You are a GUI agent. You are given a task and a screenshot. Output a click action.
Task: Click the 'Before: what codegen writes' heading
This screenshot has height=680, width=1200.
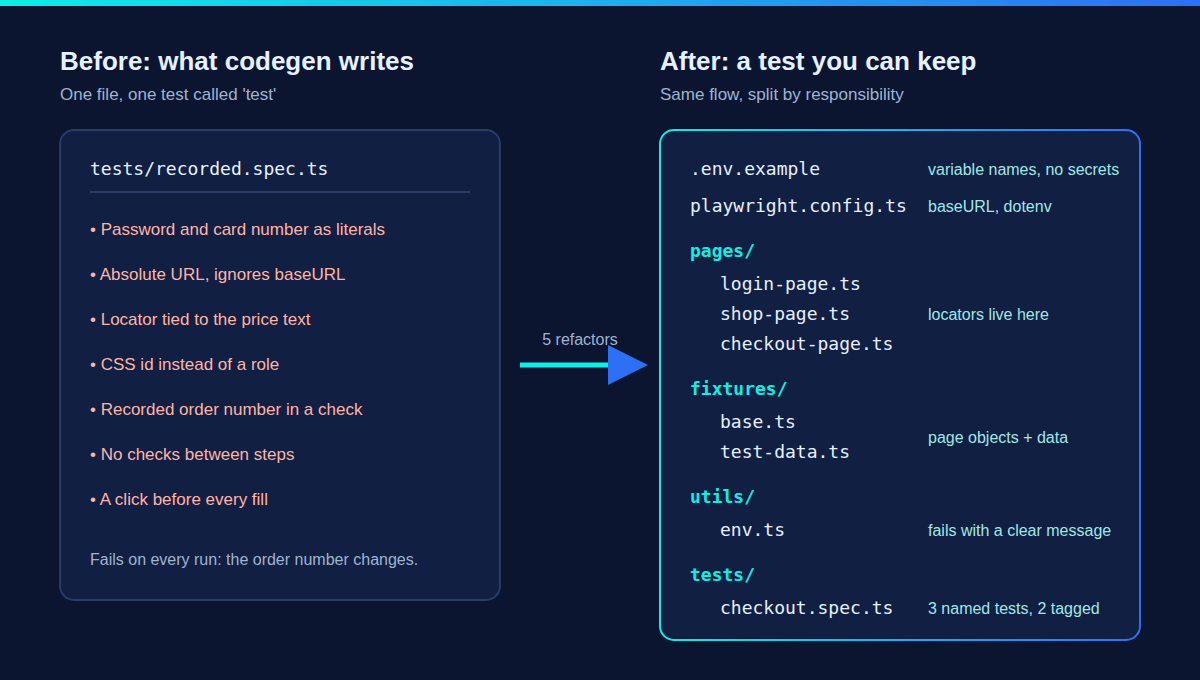(237, 61)
